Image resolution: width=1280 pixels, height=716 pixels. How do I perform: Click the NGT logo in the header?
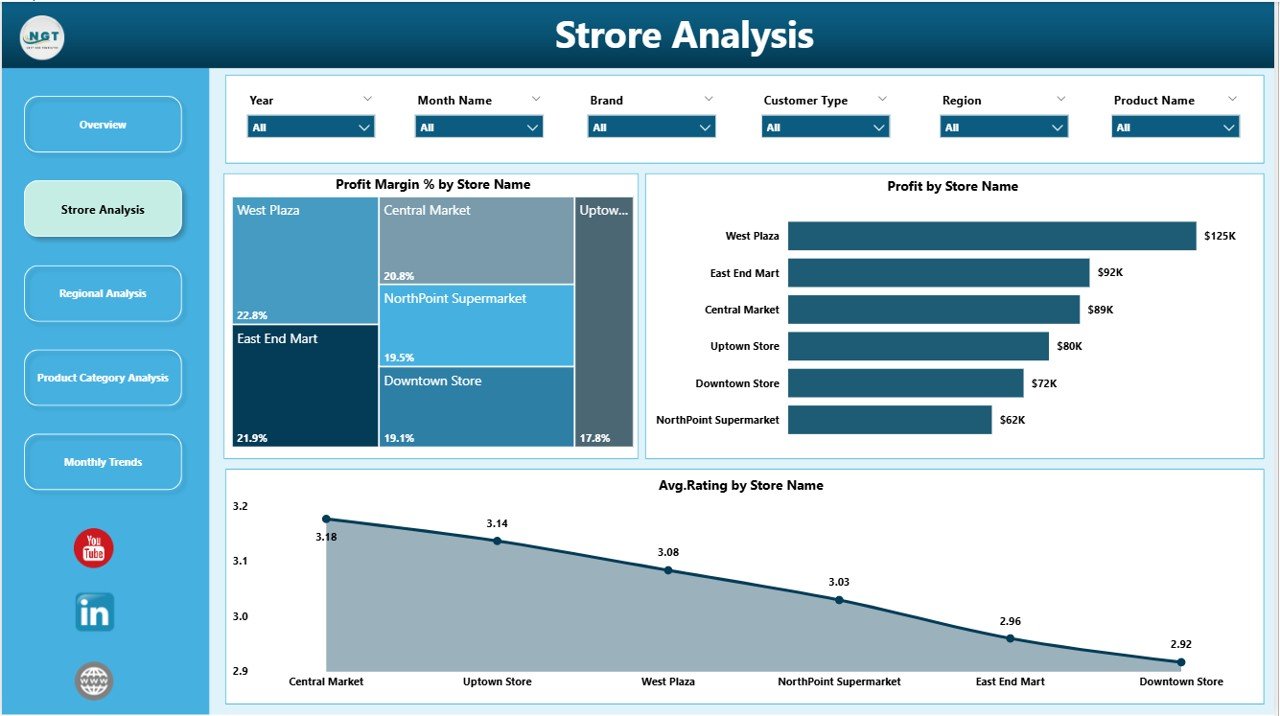point(40,35)
